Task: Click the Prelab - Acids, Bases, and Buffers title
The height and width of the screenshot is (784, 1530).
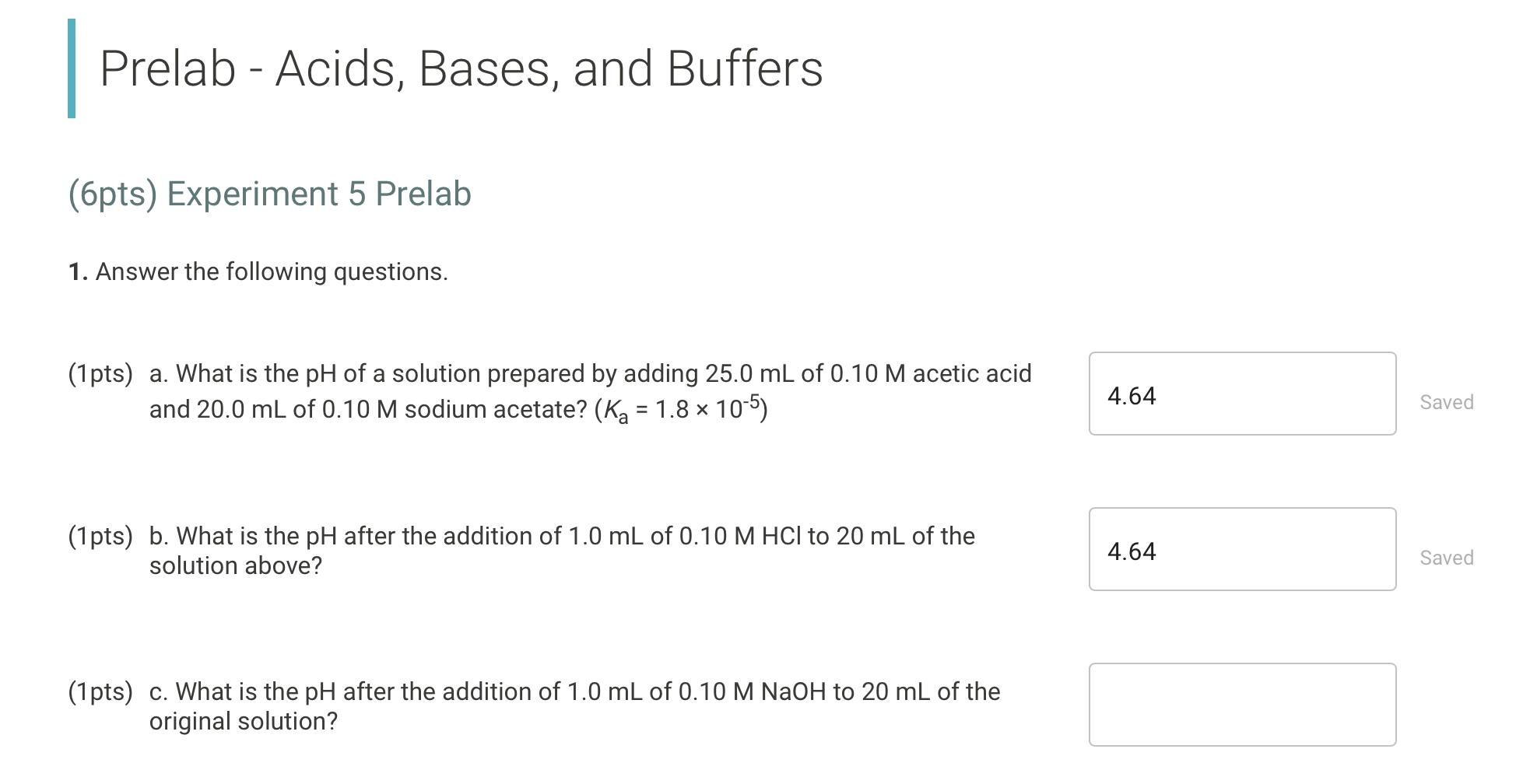Action: point(461,69)
